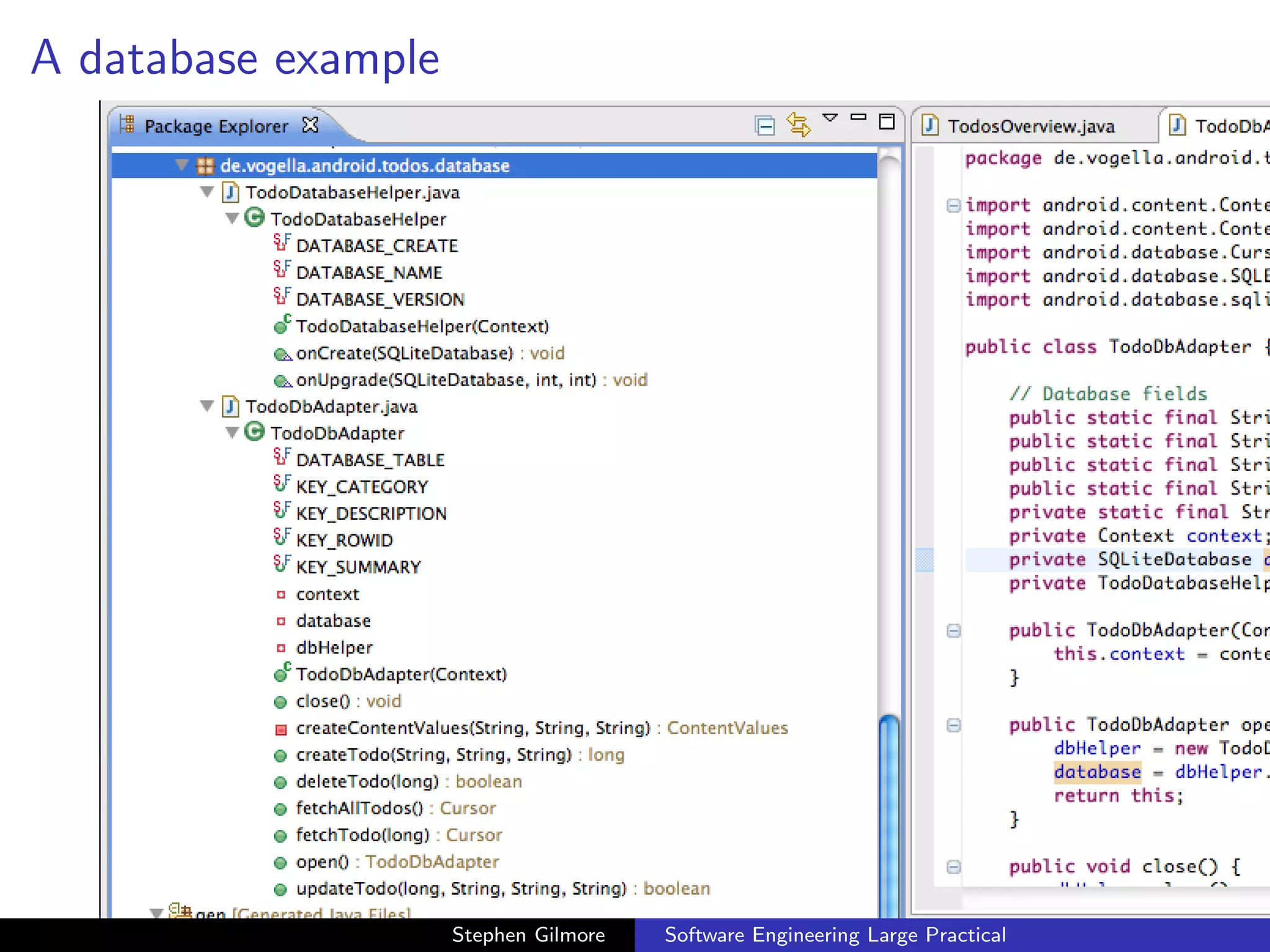Fold the TodoDbAdapter constructor in editor
1270x952 pixels.
click(x=953, y=631)
